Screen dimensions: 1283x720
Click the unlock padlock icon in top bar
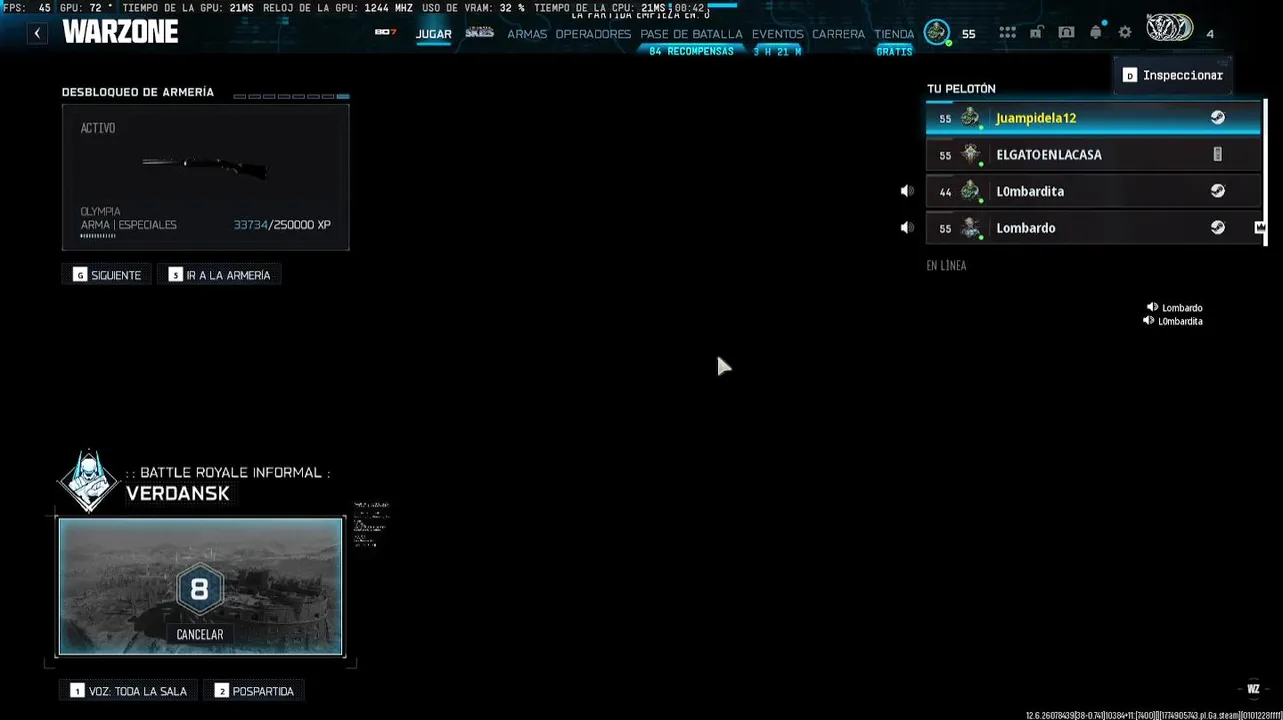[x=1036, y=33]
